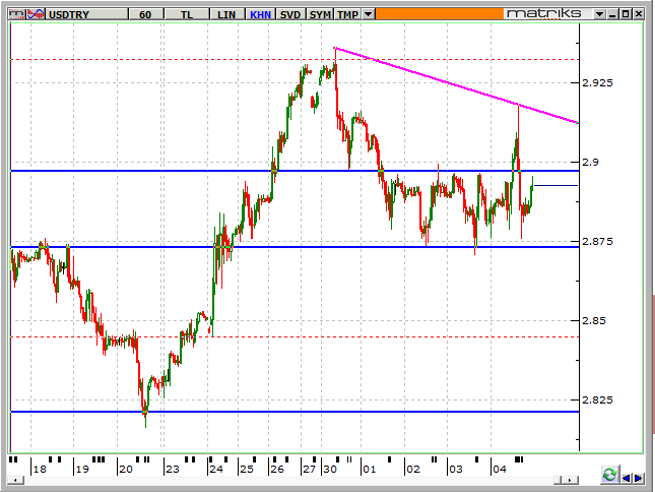Click the chart type wave icon
This screenshot has height=492, width=655.
click(36, 14)
